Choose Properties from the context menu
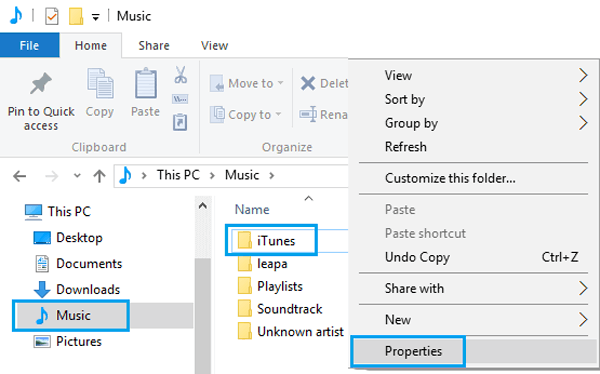The height and width of the screenshot is (374, 600). (x=474, y=351)
